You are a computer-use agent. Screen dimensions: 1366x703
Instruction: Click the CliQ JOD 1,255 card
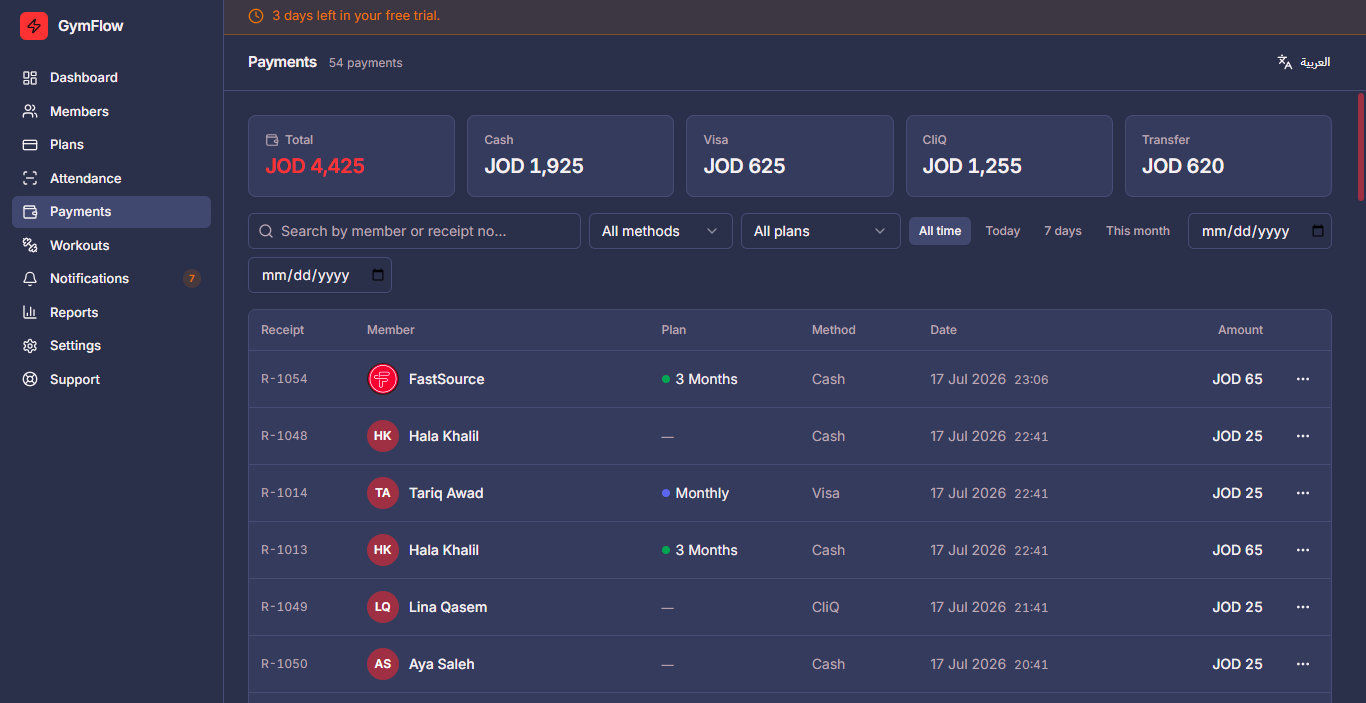point(1009,156)
